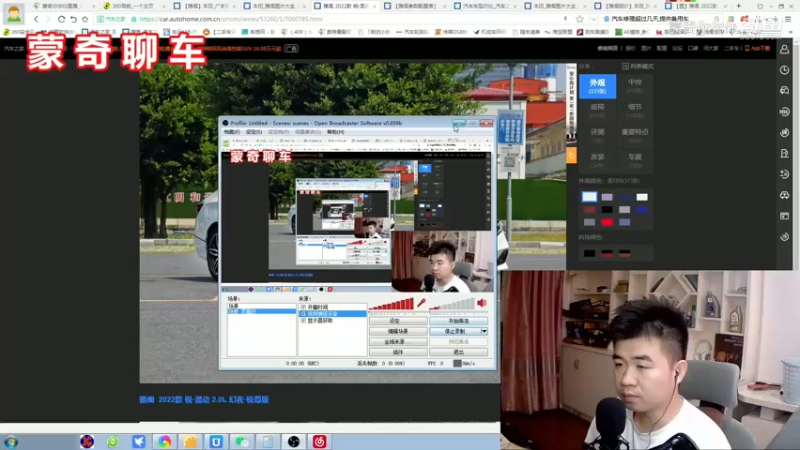Toggle first source checkbox in OBS list

pyautogui.click(x=303, y=307)
